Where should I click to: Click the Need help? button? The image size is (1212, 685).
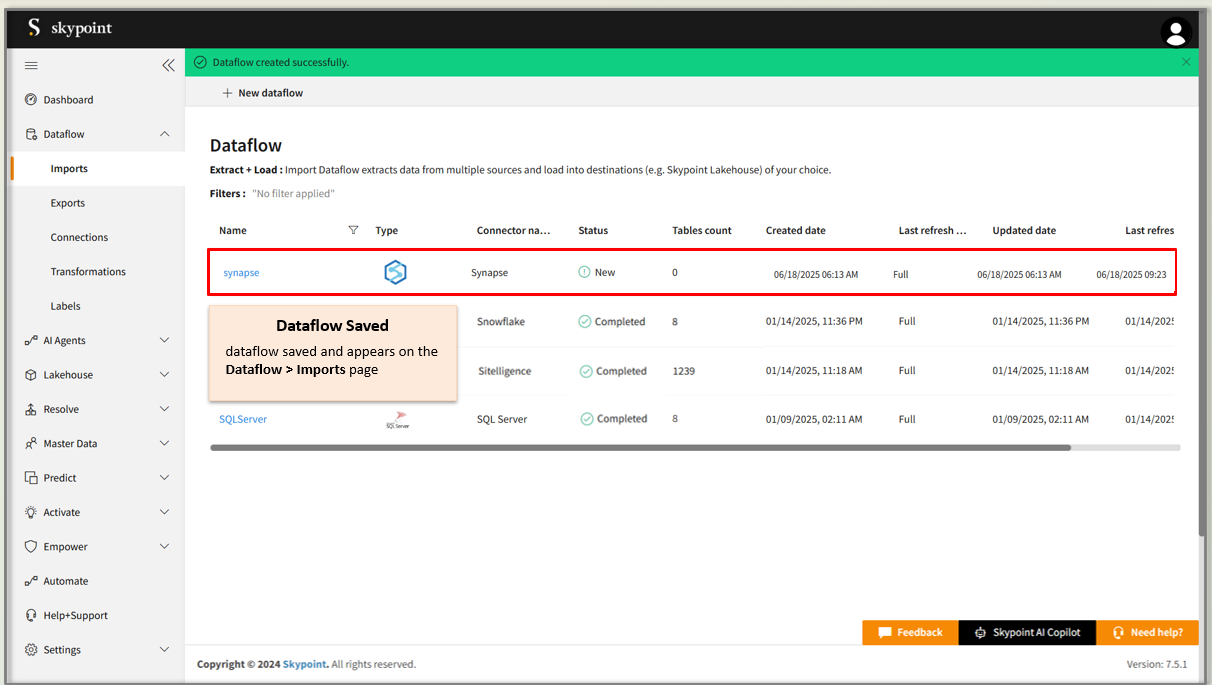click(x=1147, y=632)
